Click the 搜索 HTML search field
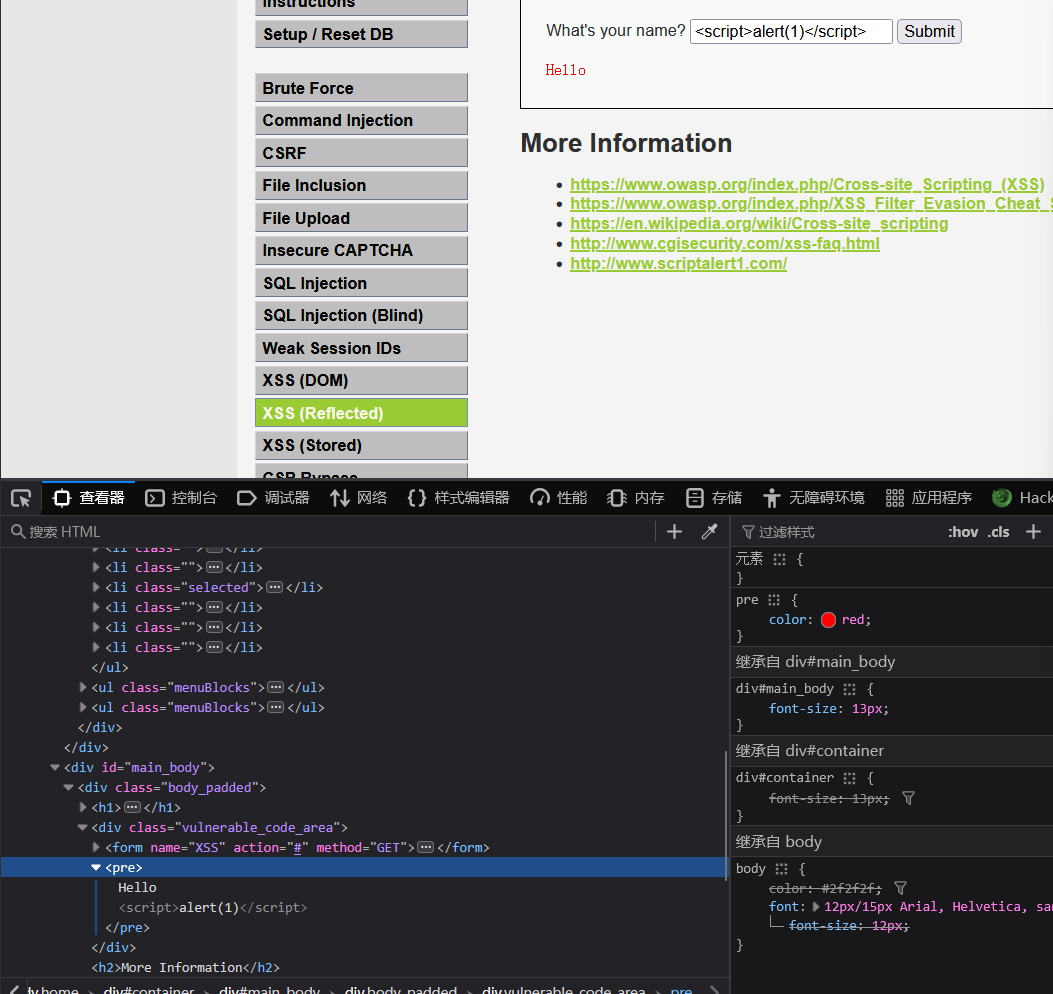 point(329,532)
